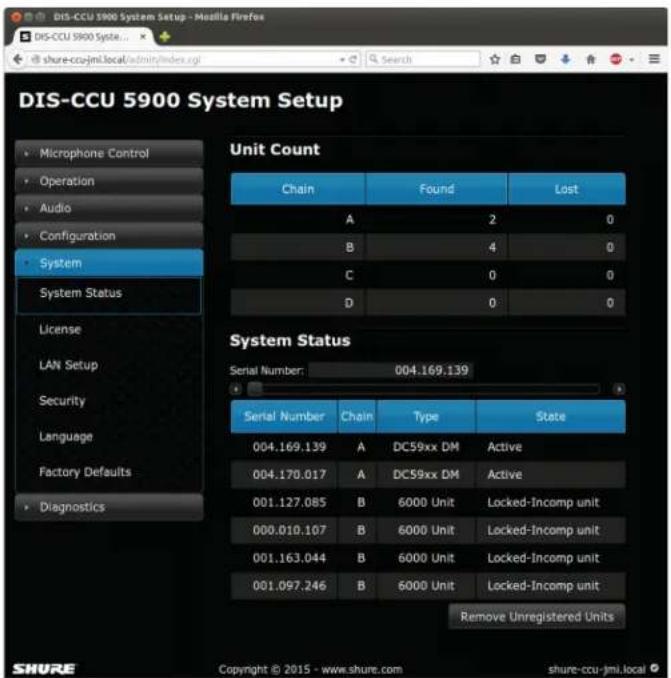Viewport: 671px width, 678px height.
Task: Click the serial number slider handle
Action: coord(255,389)
